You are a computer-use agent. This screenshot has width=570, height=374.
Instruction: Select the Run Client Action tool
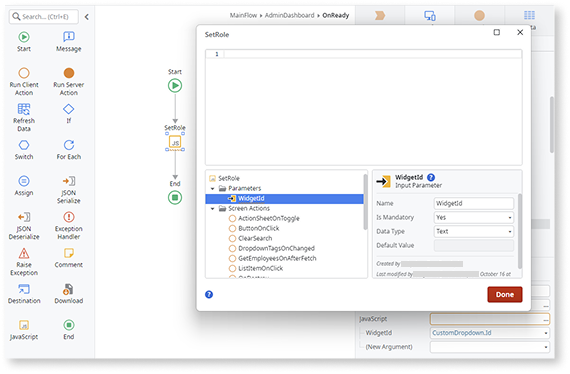tap(24, 82)
